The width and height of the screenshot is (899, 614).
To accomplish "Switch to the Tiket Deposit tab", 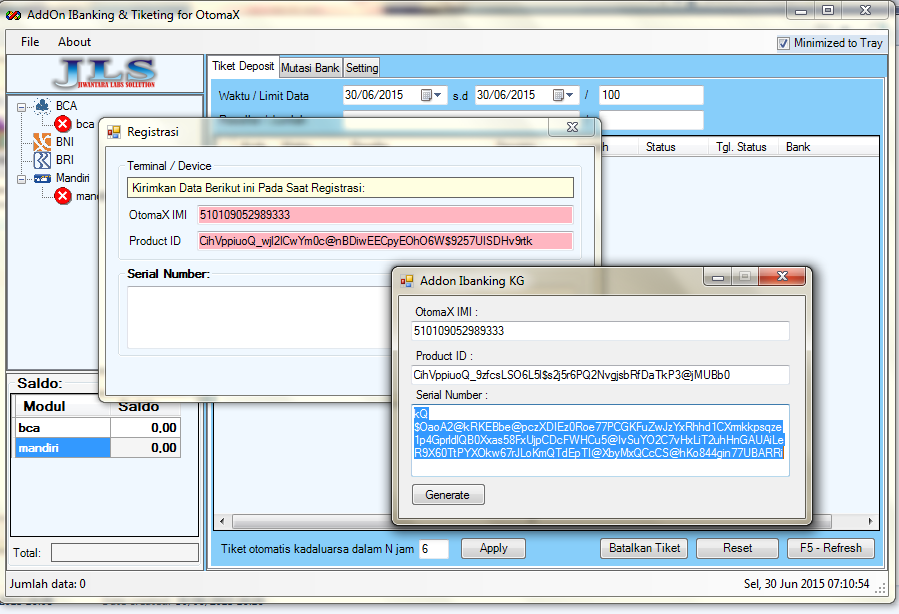I will (x=243, y=66).
